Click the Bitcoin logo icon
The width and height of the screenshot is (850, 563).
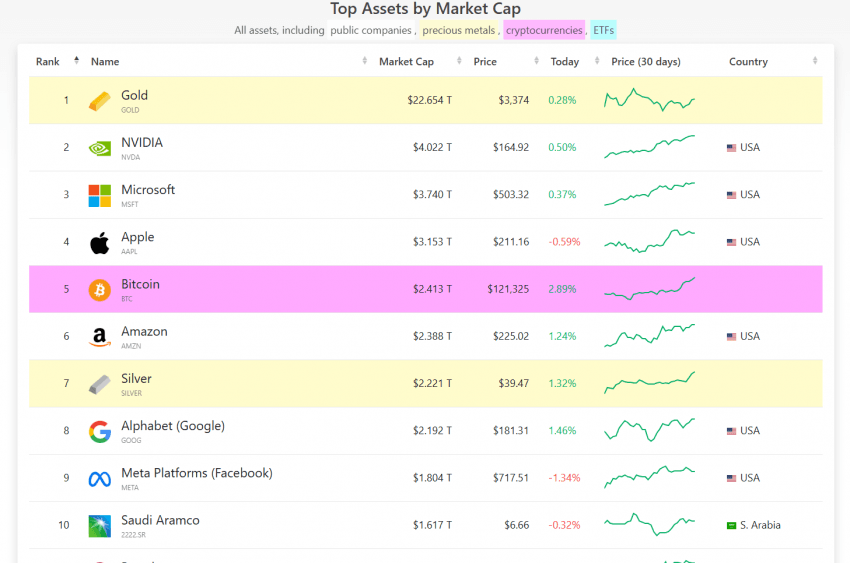coord(100,290)
